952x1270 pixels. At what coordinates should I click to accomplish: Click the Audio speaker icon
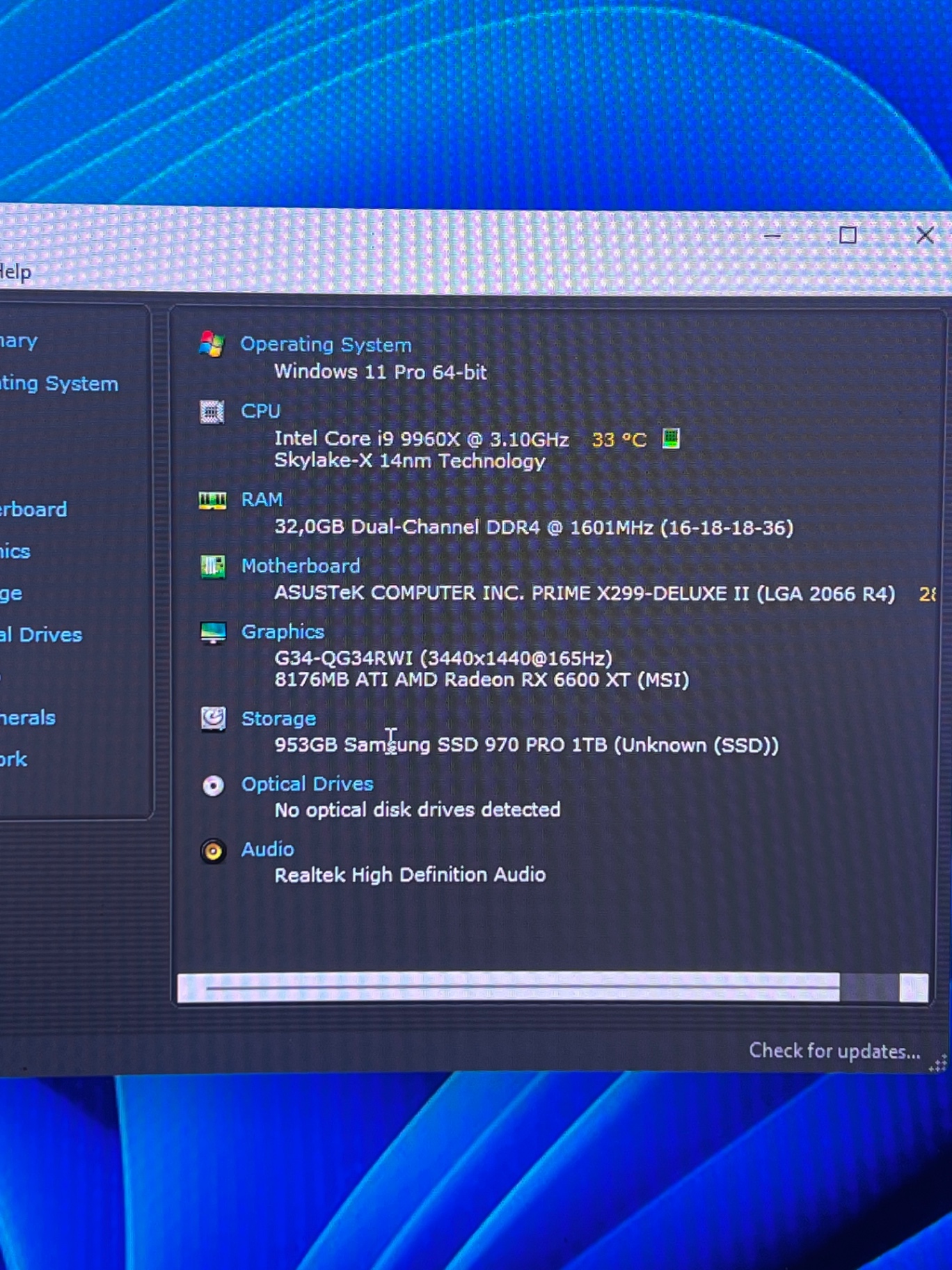coord(213,851)
